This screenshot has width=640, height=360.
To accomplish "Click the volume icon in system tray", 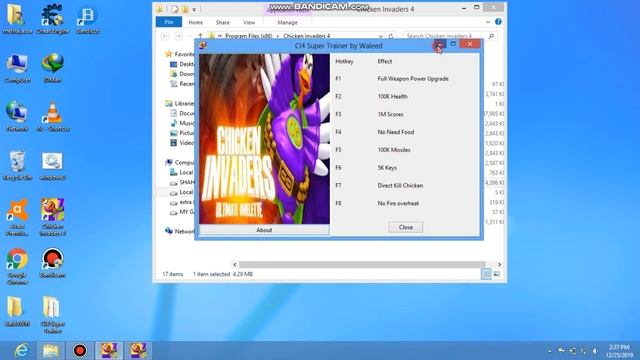I will click(596, 351).
